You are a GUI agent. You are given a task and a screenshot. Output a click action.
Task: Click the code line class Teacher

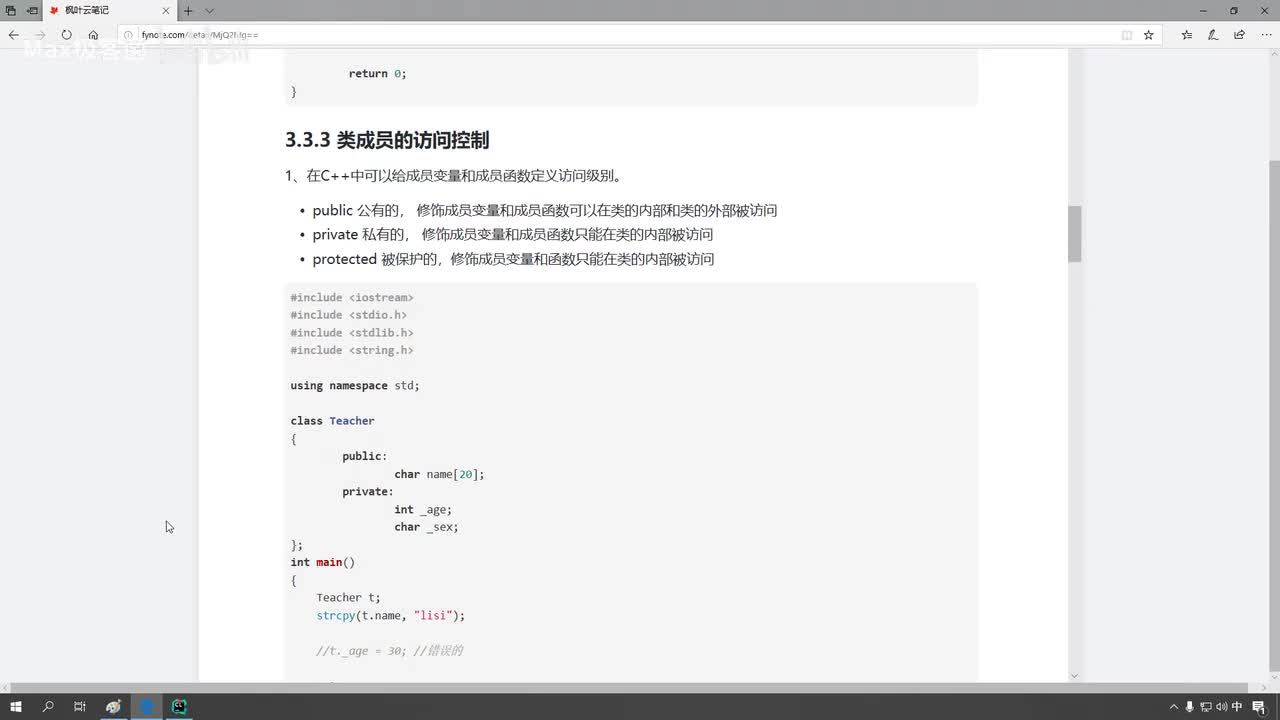click(x=333, y=421)
